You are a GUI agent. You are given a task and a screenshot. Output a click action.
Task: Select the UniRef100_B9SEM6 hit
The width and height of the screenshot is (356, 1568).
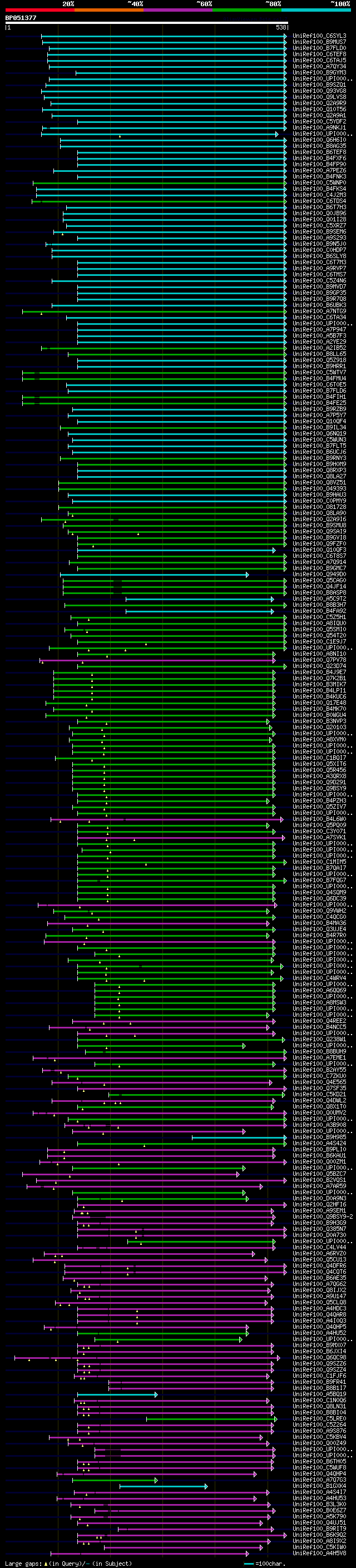coord(319,232)
